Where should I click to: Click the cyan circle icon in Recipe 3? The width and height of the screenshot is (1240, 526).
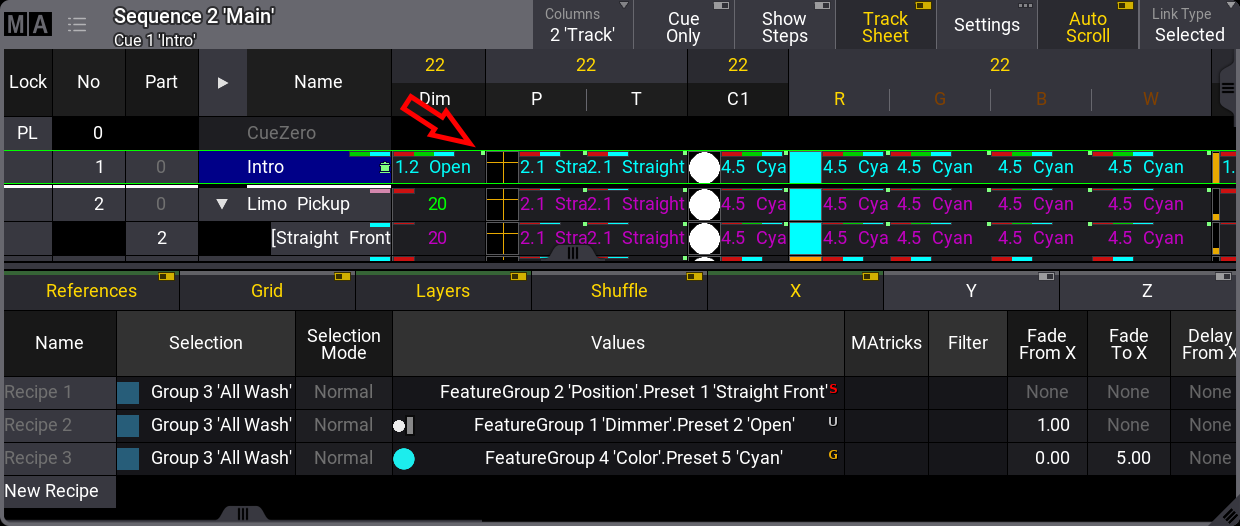[x=404, y=459]
